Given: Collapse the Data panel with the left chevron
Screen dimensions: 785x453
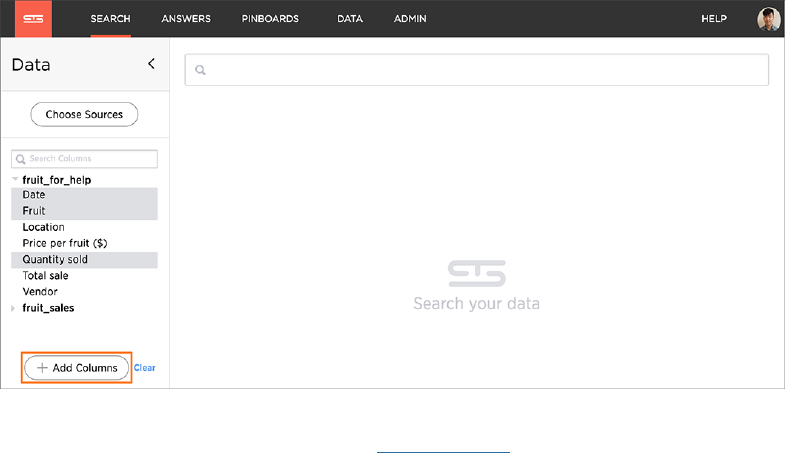Looking at the screenshot, I should click(x=151, y=64).
